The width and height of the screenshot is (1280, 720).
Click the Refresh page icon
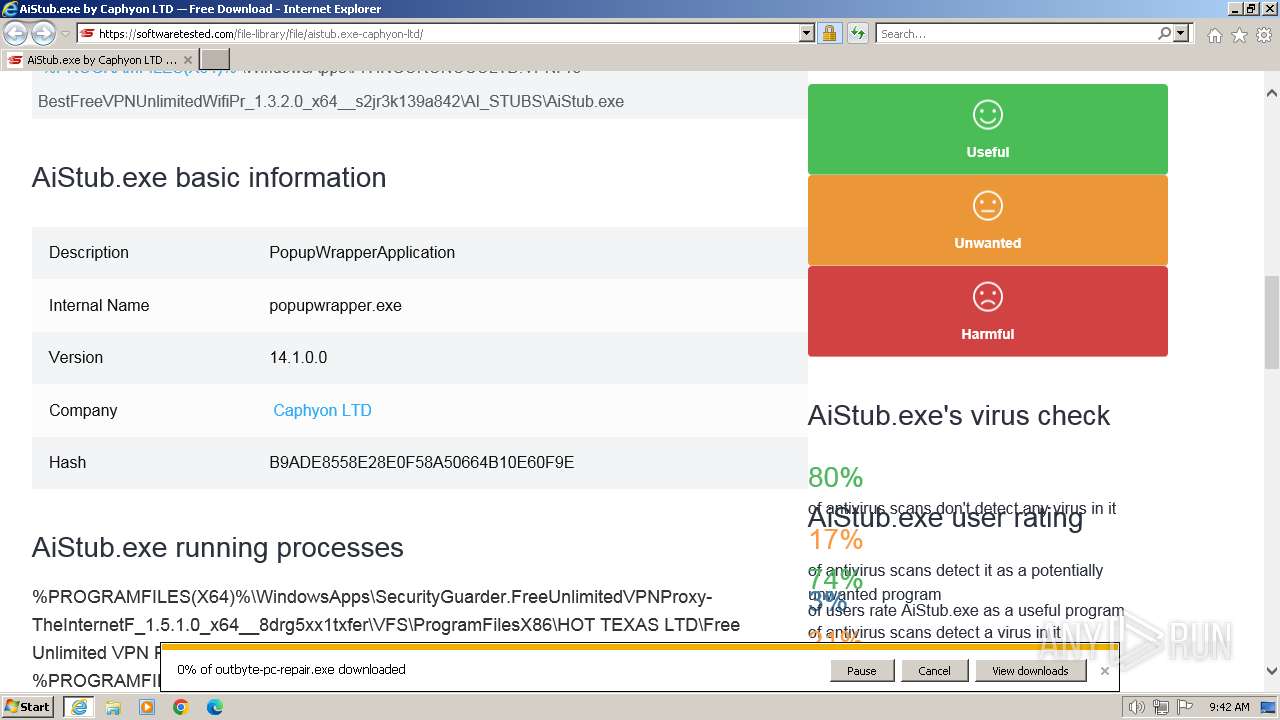(x=857, y=33)
